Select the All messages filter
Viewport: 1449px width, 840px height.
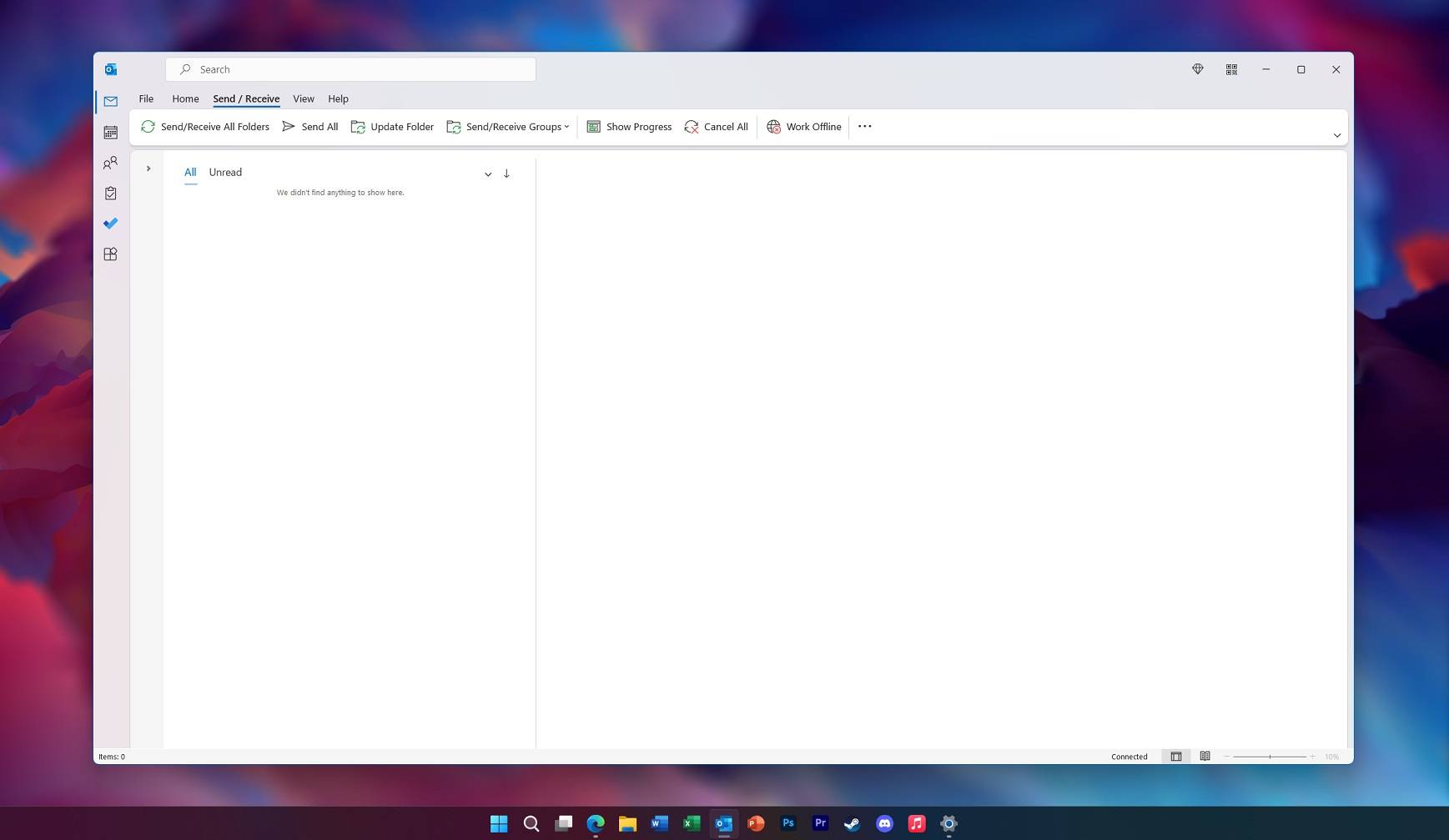click(190, 172)
